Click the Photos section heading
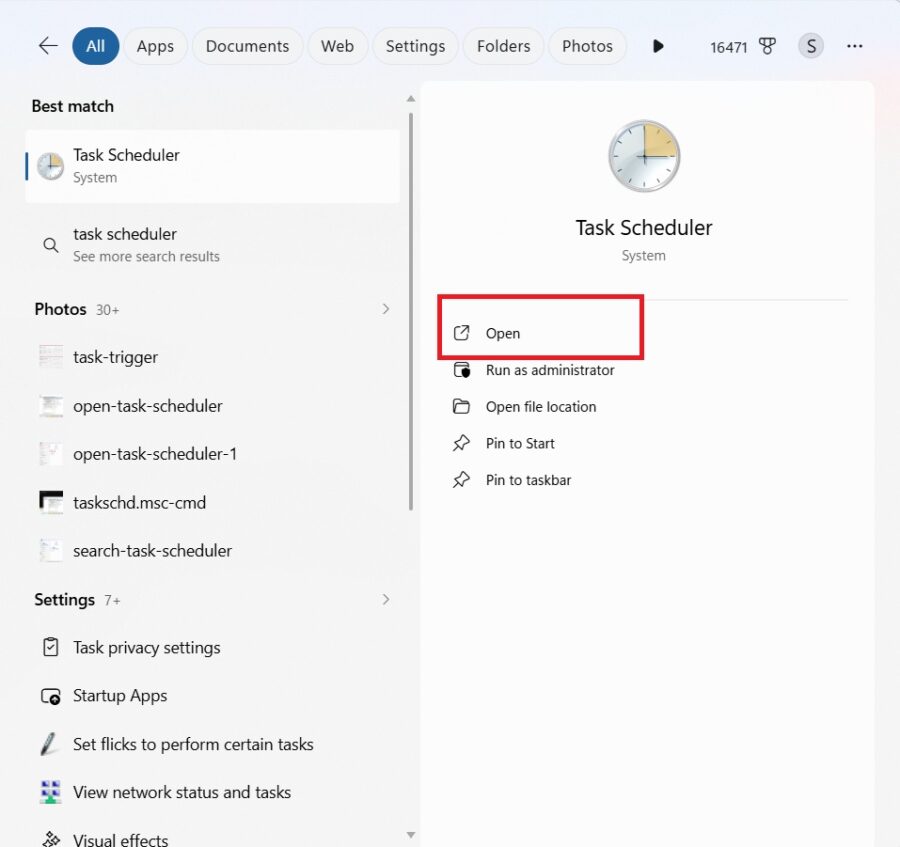This screenshot has width=900, height=847. pos(60,309)
